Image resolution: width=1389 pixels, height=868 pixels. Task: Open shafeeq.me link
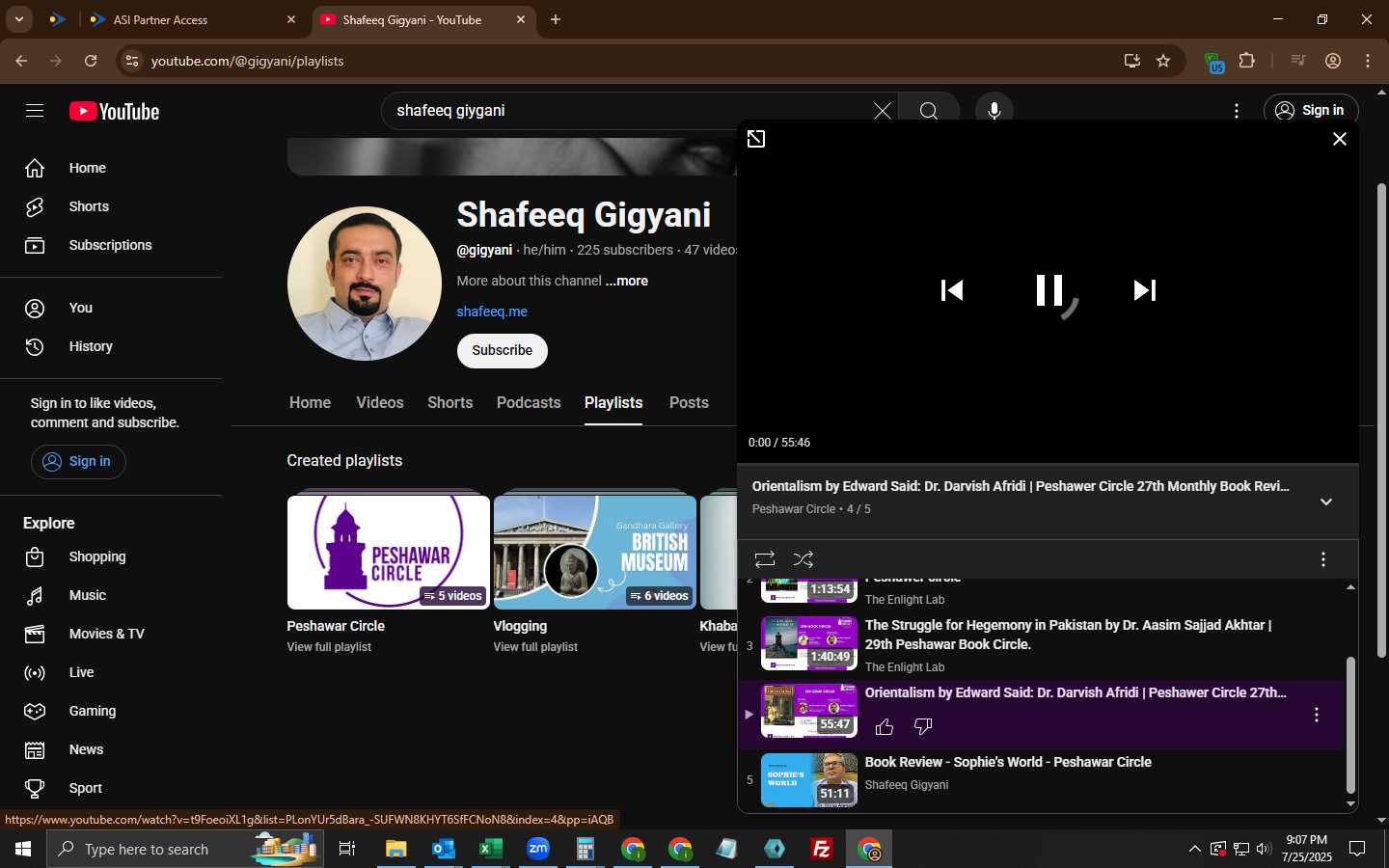[492, 312]
